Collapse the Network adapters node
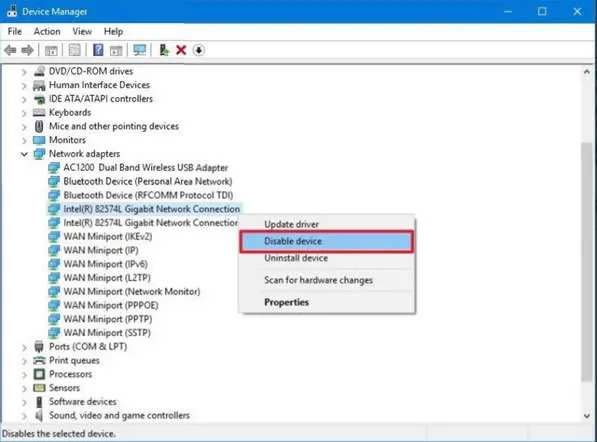The width and height of the screenshot is (597, 442). (24, 154)
